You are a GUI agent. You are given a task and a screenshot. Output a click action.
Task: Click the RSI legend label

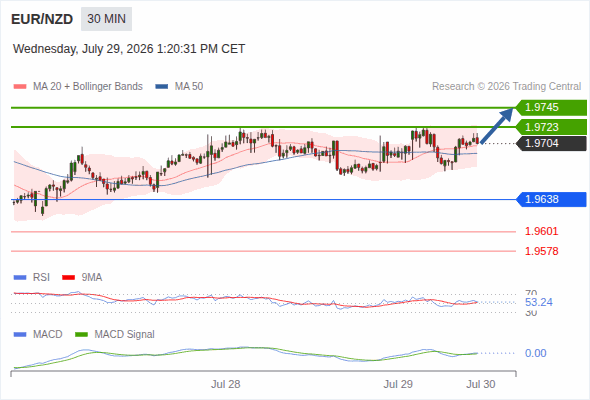tap(41, 278)
